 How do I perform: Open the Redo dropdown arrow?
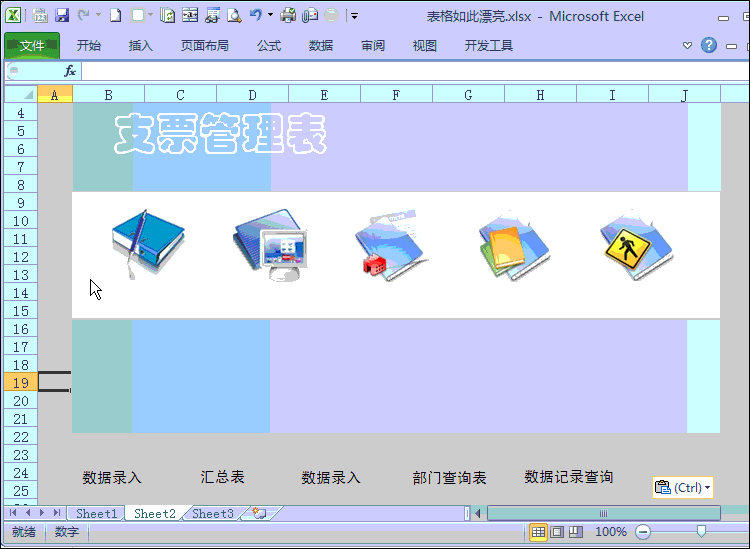click(98, 15)
